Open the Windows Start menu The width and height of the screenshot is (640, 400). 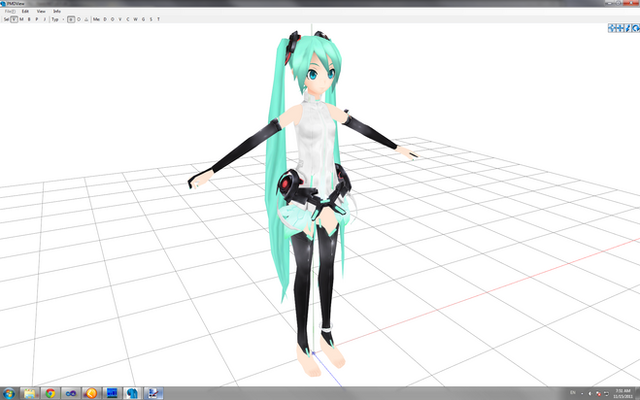coord(9,393)
